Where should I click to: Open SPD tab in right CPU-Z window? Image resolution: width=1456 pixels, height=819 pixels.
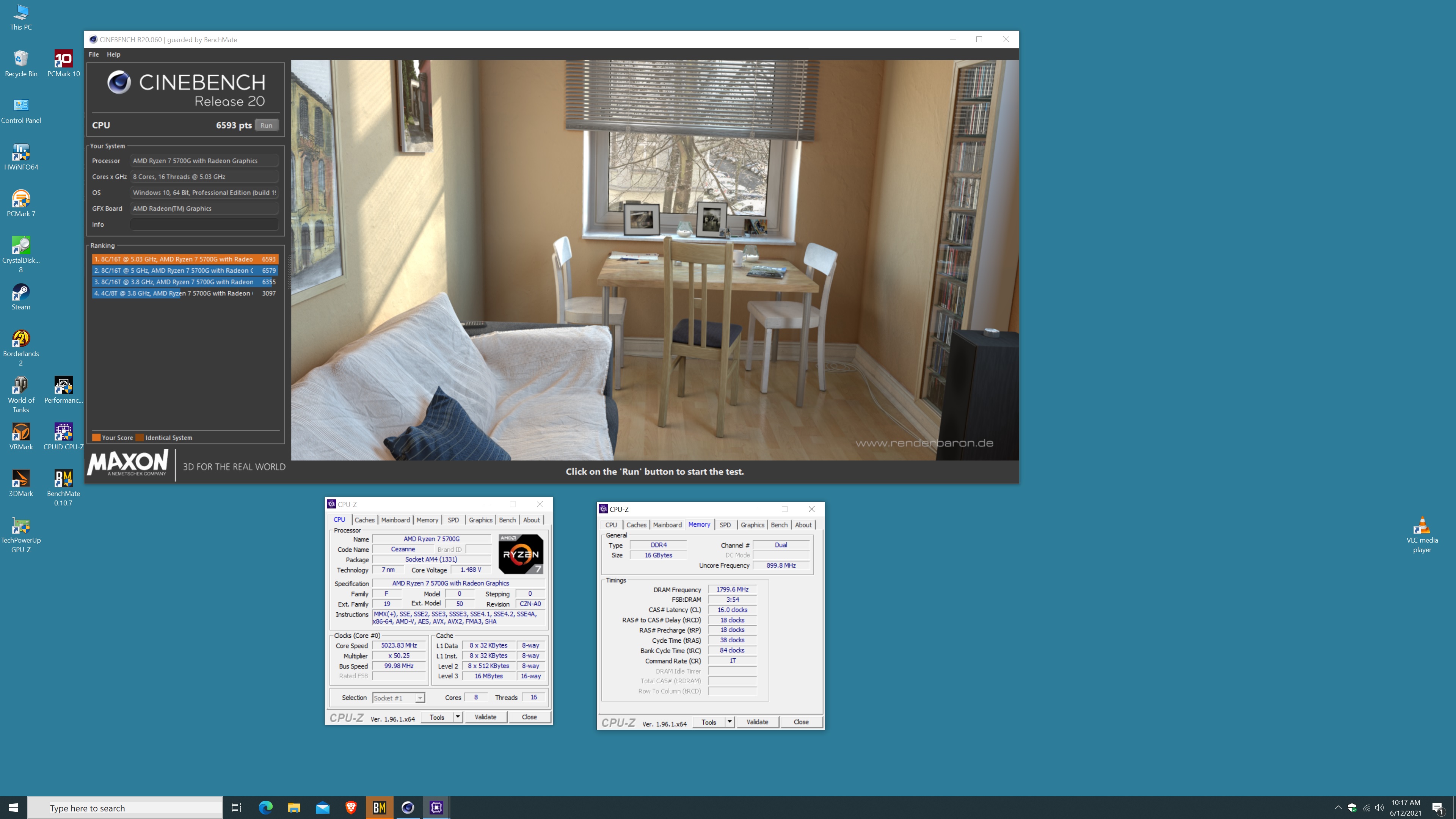click(725, 525)
